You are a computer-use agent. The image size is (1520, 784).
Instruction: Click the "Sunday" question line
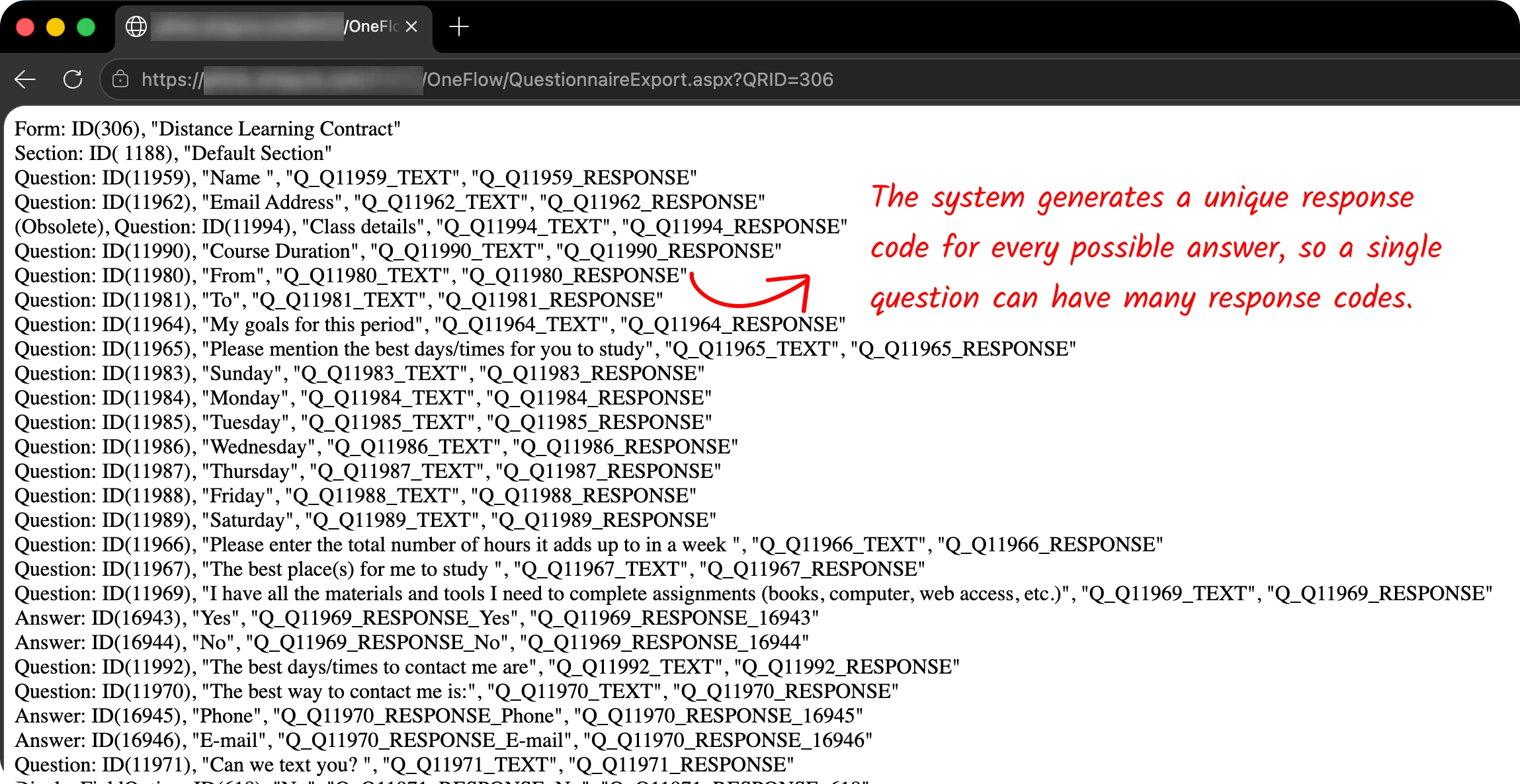[x=359, y=373]
